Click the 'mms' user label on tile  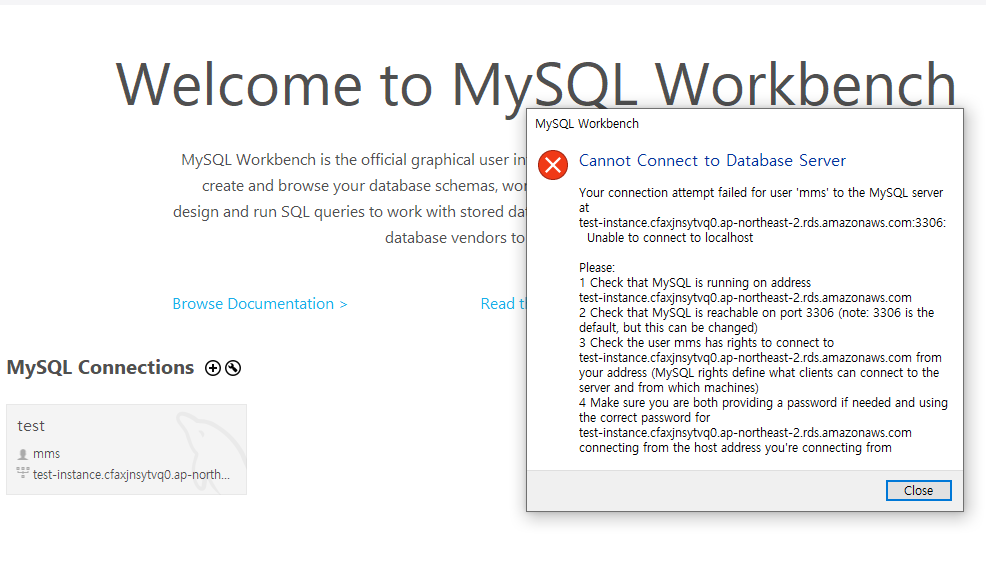(x=47, y=454)
